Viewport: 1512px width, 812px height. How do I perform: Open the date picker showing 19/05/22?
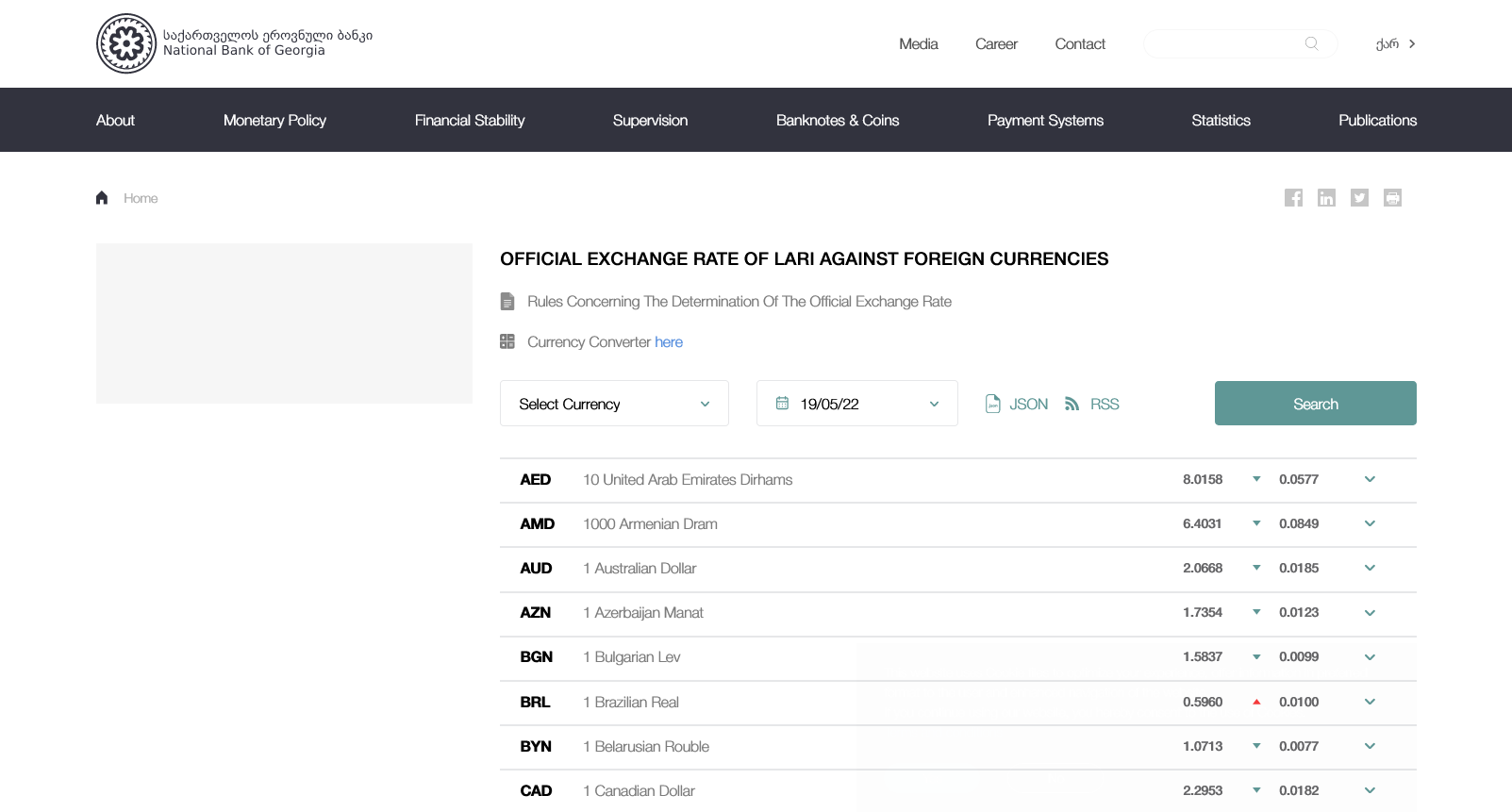point(856,404)
